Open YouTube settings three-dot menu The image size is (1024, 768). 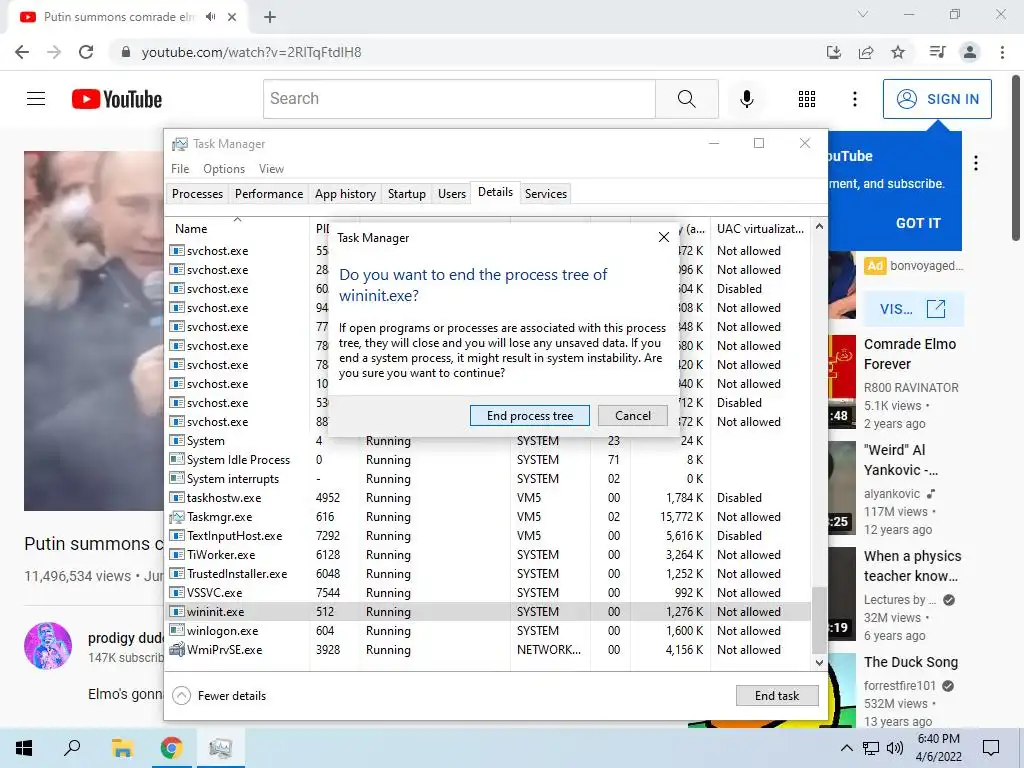854,99
